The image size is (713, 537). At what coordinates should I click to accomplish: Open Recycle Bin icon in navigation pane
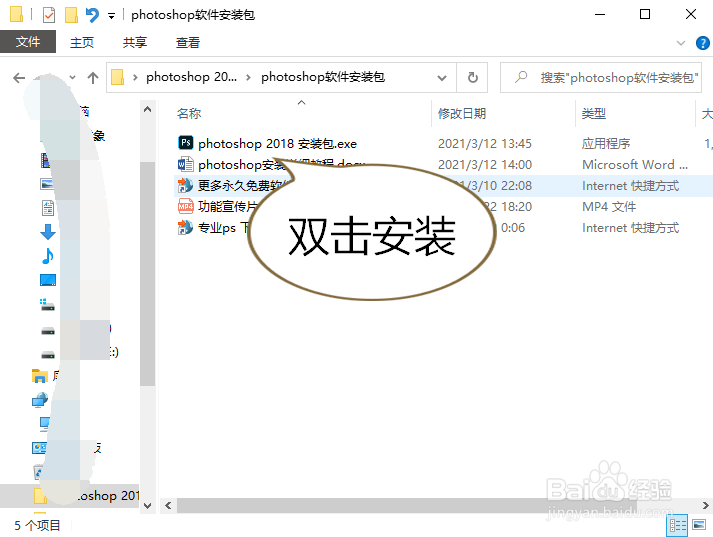point(39,472)
